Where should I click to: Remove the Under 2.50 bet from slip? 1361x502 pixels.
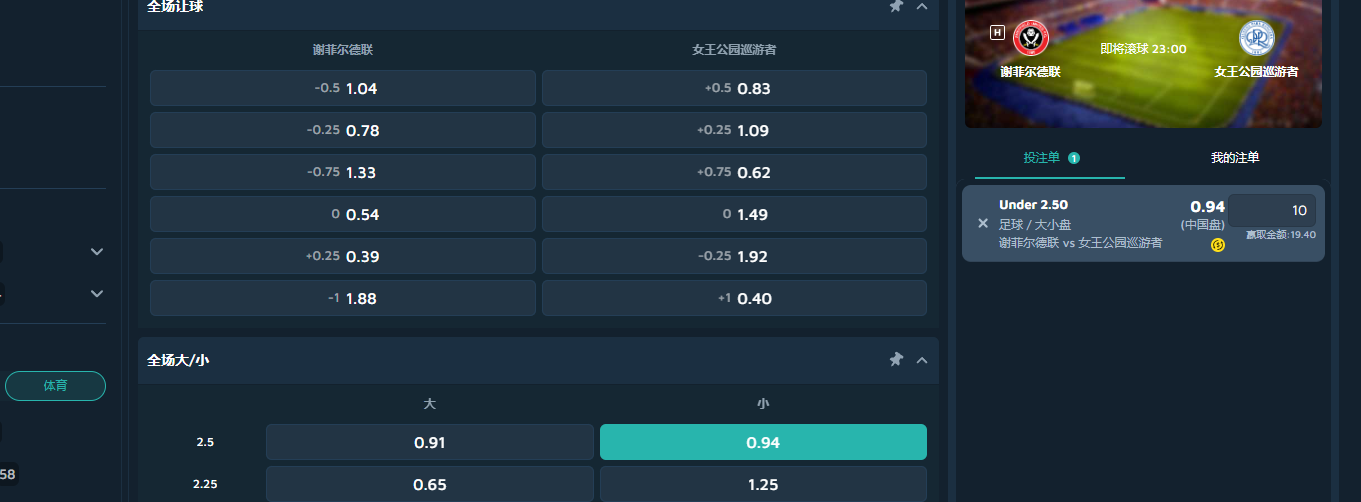pos(983,224)
